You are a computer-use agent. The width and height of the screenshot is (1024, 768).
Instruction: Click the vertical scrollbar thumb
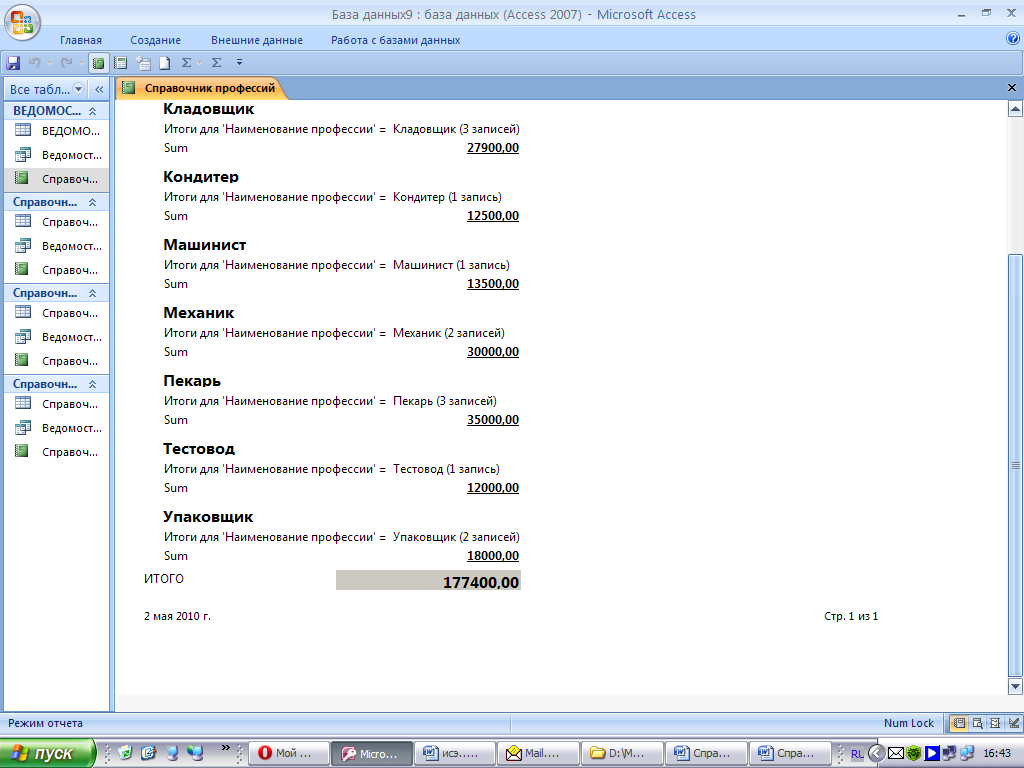click(x=1015, y=465)
